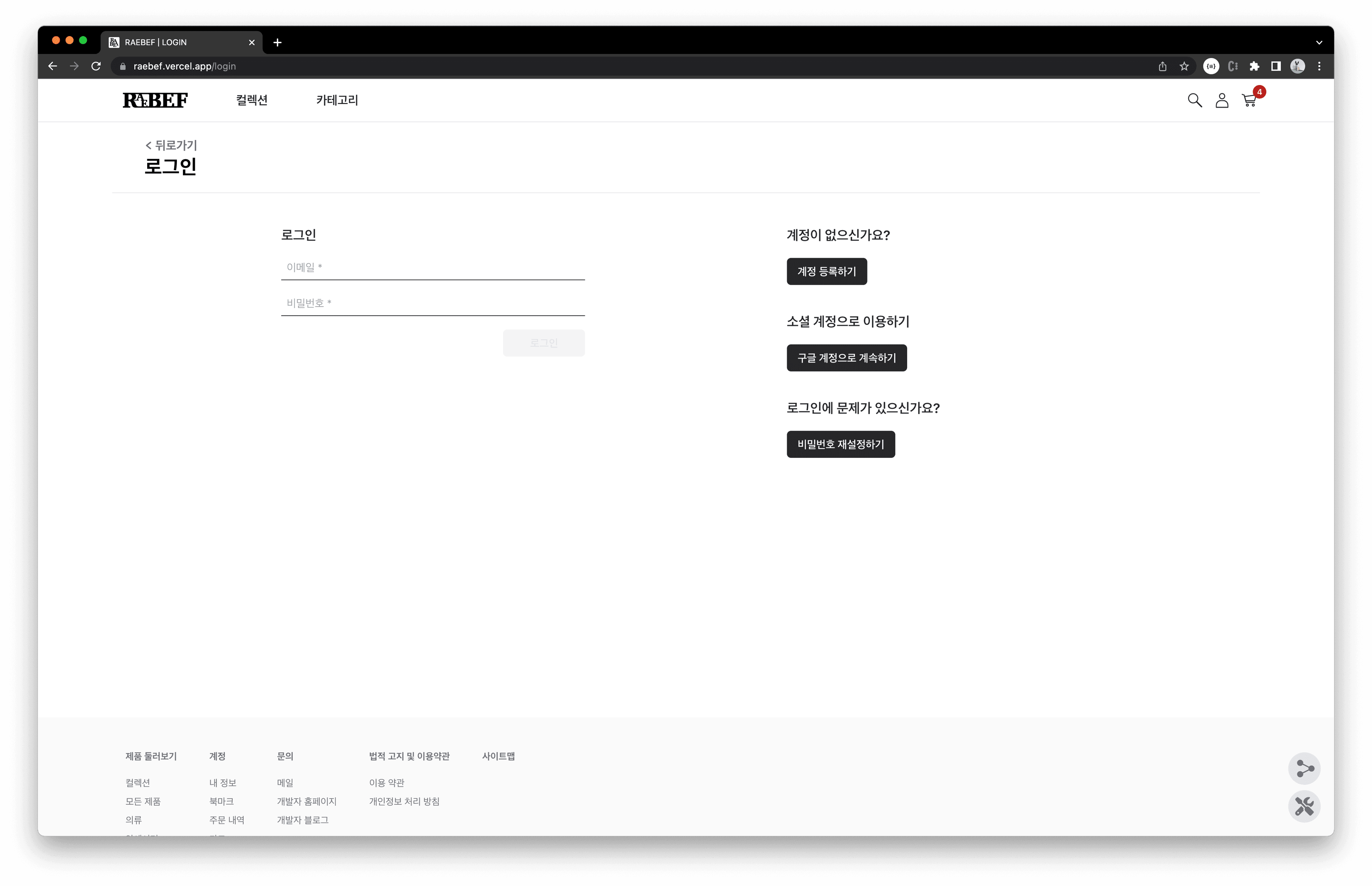Screen dimensions: 1372x886
Task: Click 구글 계정으로 계속하기 button
Action: (846, 358)
